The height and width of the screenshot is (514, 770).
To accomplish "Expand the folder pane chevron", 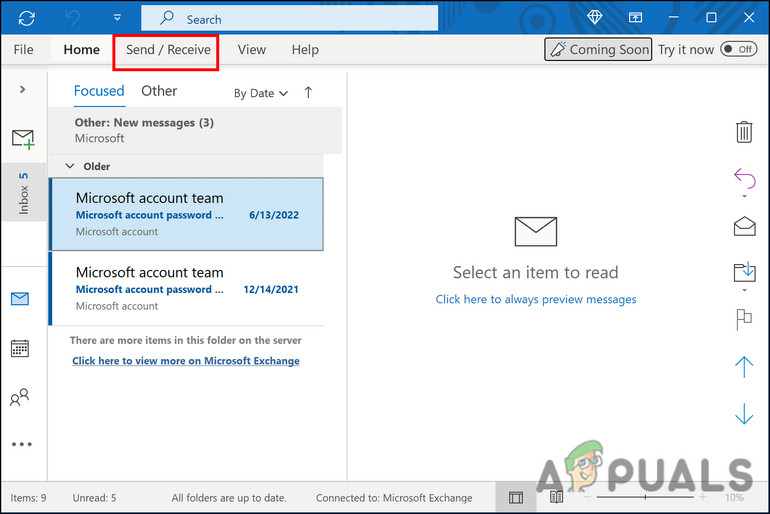I will (22, 89).
